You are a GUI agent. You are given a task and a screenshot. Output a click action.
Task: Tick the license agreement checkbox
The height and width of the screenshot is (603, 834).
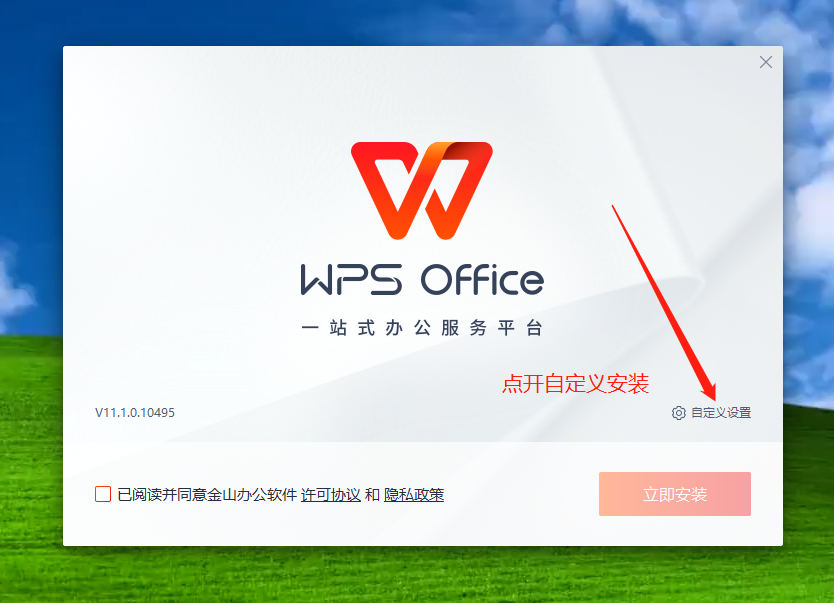(103, 494)
